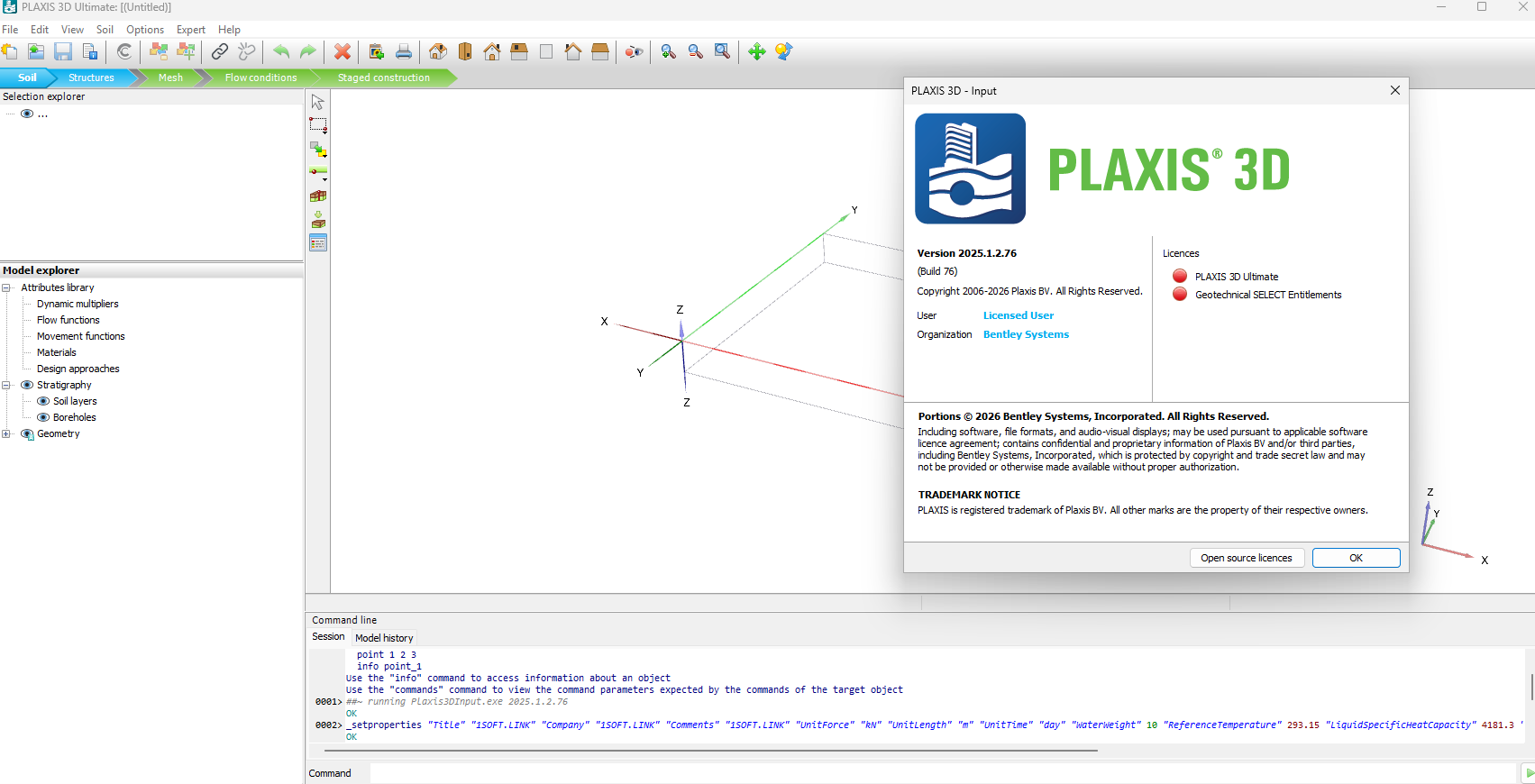Viewport: 1535px width, 784px height.
Task: Toggle visibility eye of Boreholes
Action: tap(43, 417)
